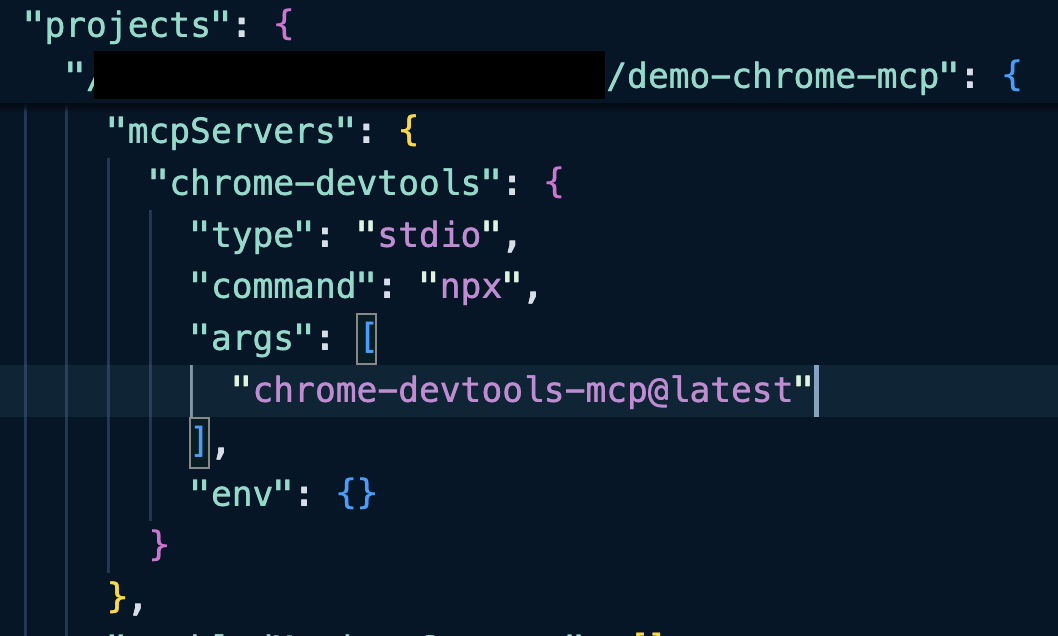Screen dimensions: 1058x636
Task: Click the "chrome-devtools" key
Action: [325, 183]
